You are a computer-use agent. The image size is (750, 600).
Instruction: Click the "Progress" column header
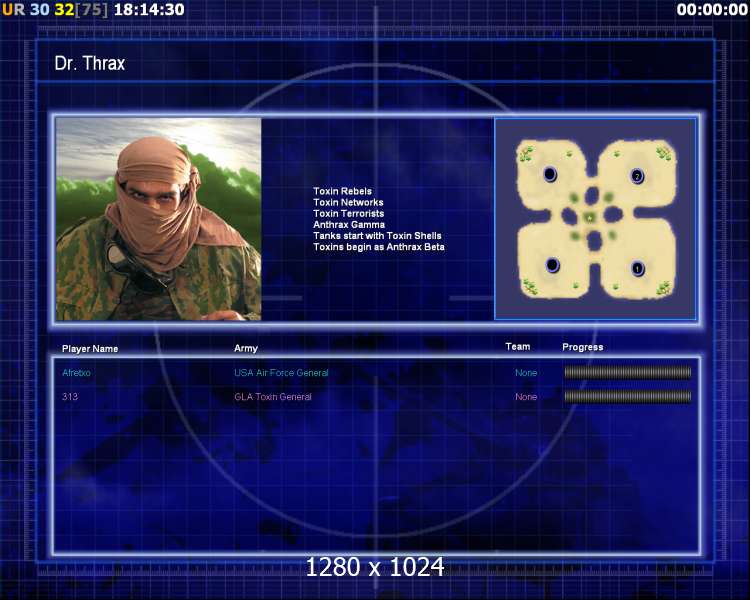click(x=583, y=347)
